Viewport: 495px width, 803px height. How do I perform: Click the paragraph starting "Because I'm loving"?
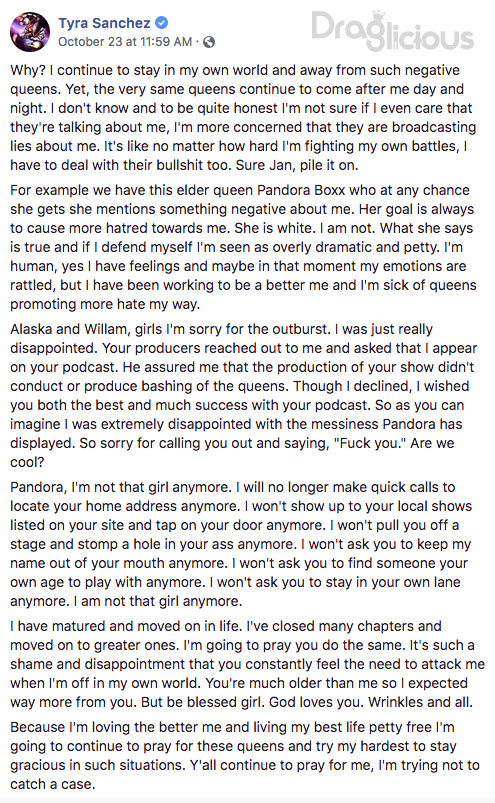(x=245, y=755)
